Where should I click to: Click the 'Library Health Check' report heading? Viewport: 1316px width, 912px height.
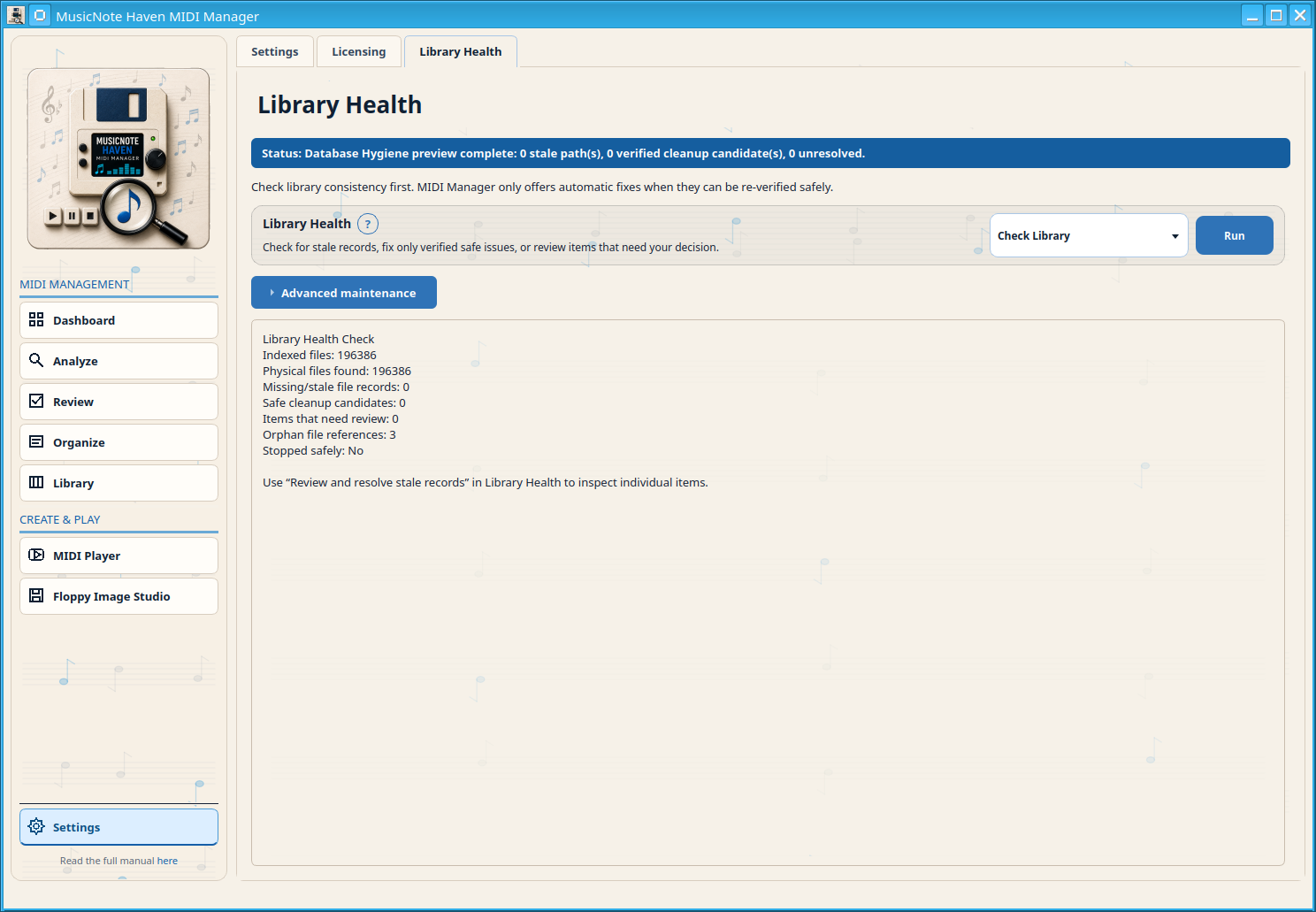tap(318, 339)
